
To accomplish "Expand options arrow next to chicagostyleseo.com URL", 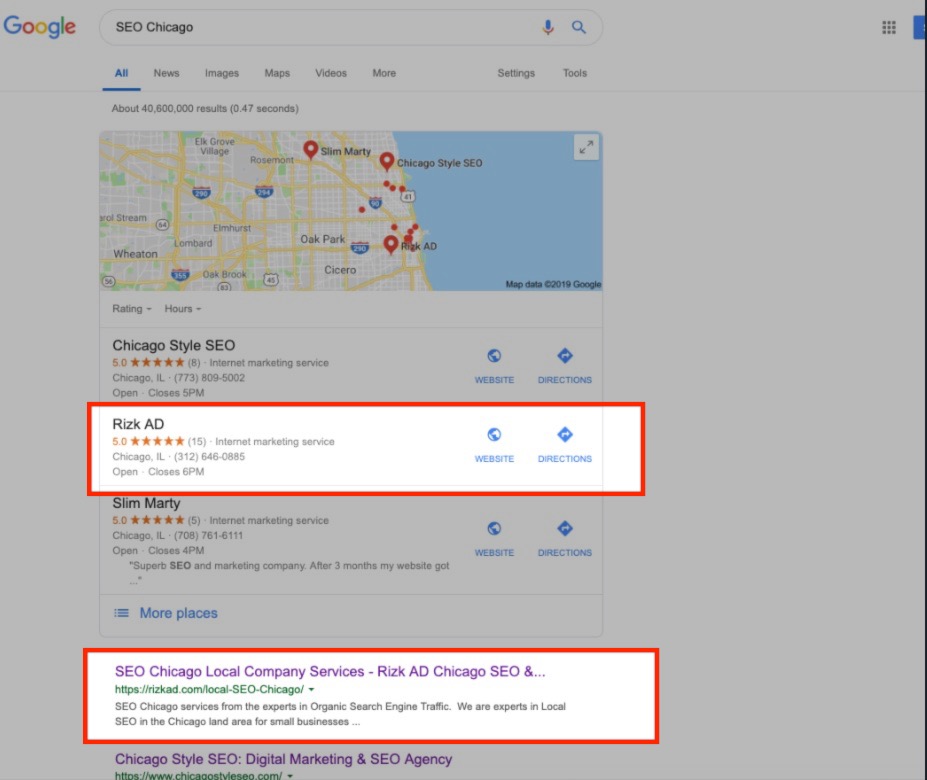I will (x=290, y=775).
